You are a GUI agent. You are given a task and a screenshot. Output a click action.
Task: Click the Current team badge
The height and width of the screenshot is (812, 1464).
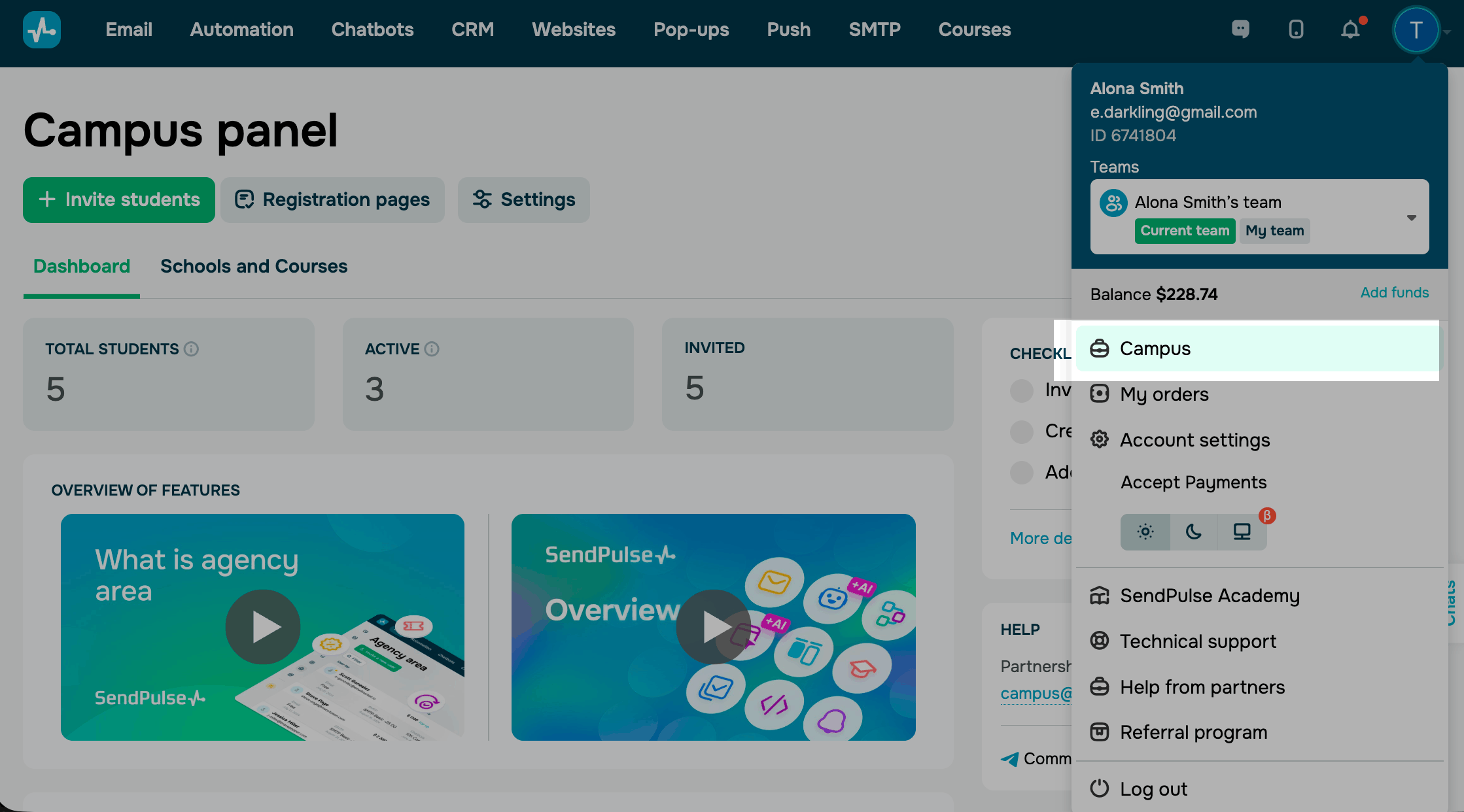1185,231
